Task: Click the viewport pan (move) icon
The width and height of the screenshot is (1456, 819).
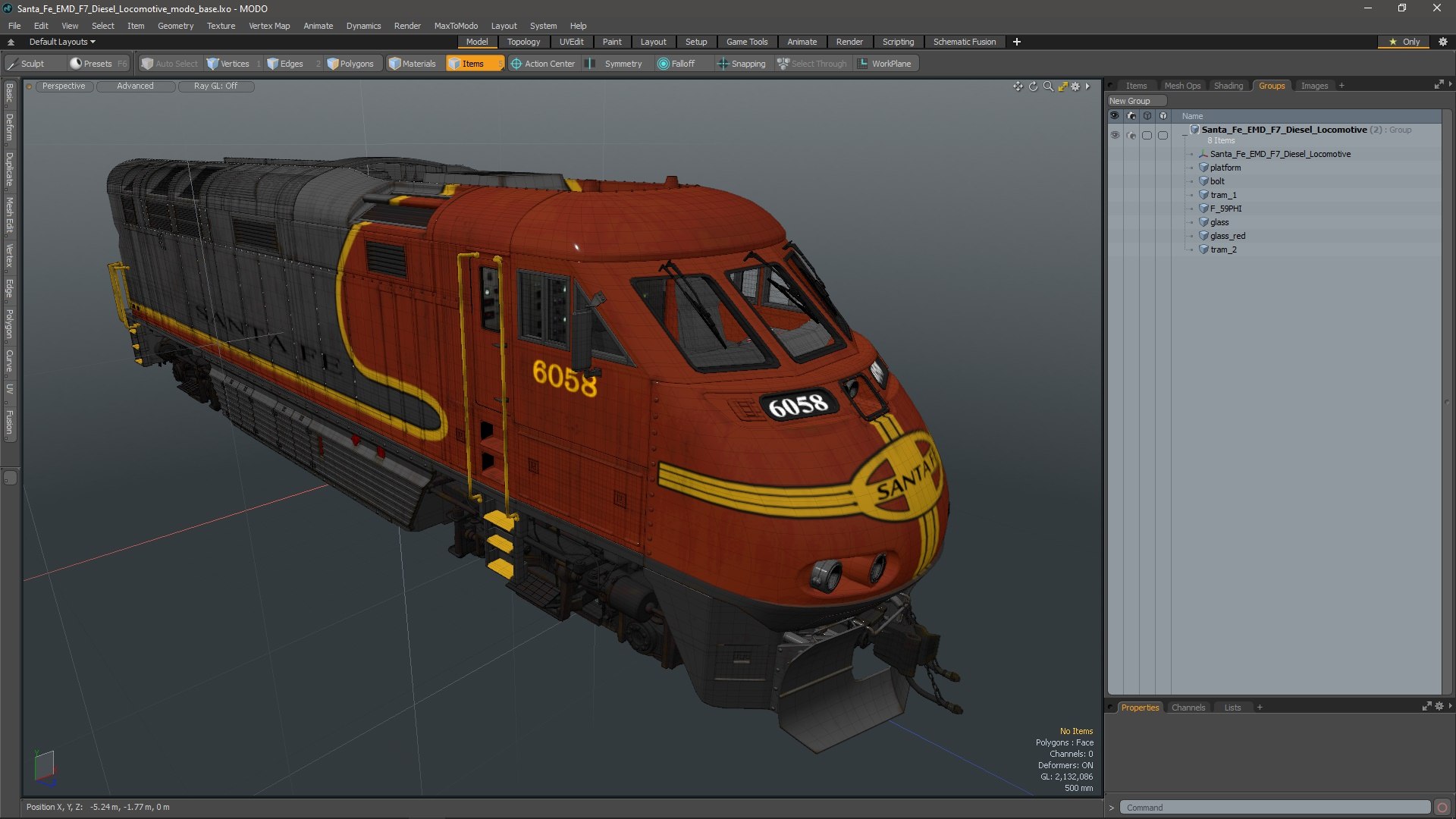Action: click(x=1018, y=86)
